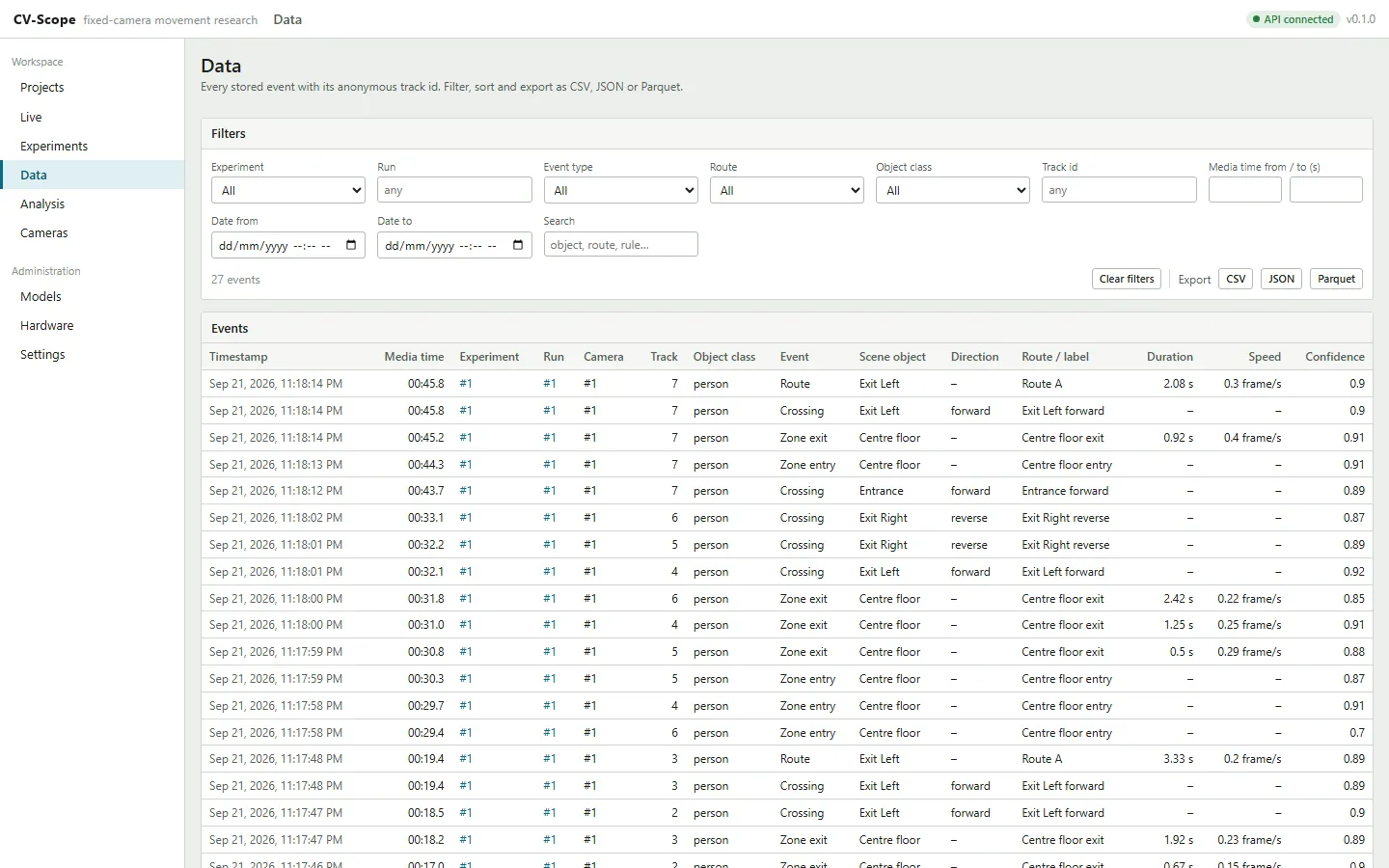Open the Experiment filter dropdown
The height and width of the screenshot is (868, 1389).
[288, 190]
